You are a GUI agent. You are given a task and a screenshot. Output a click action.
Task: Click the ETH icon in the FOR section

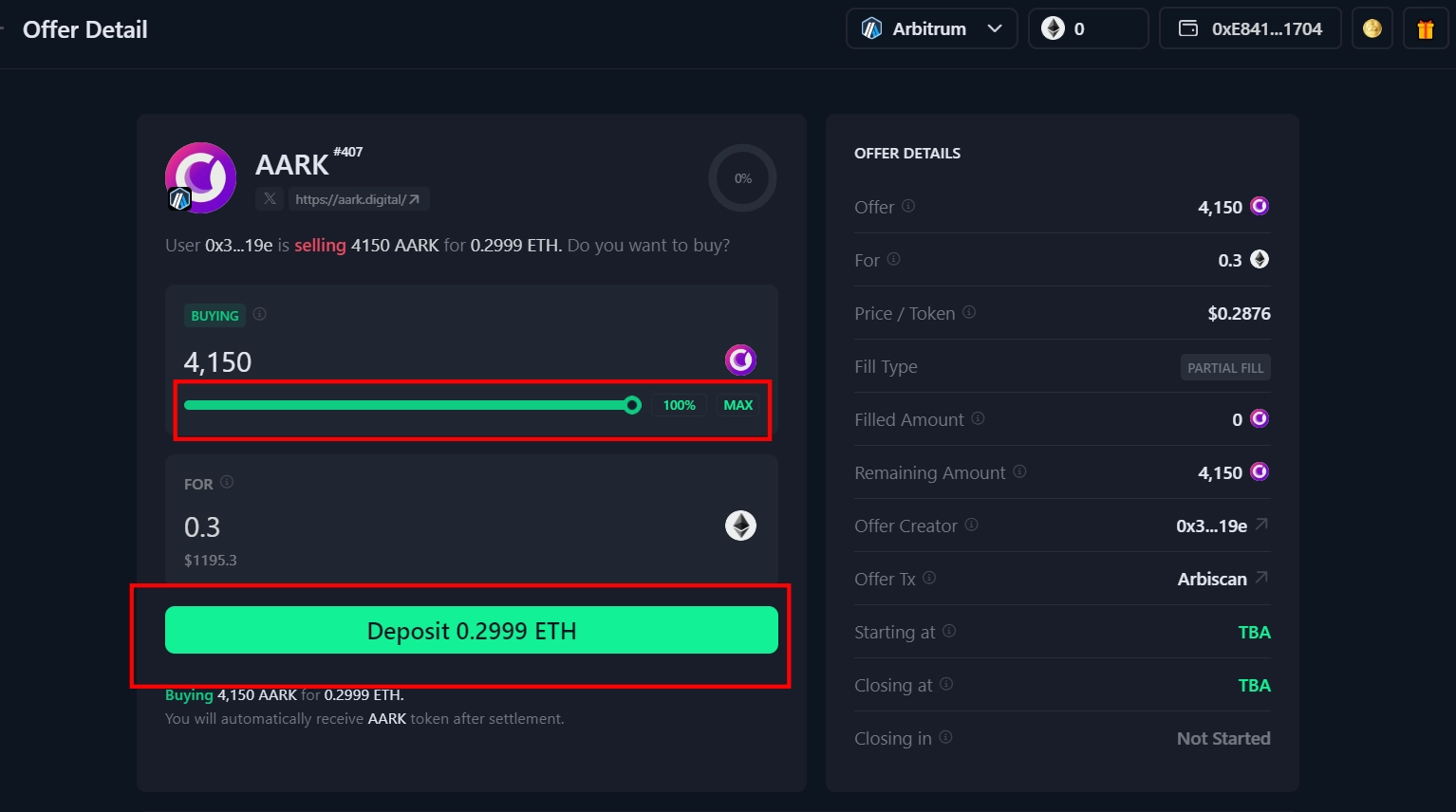[739, 526]
